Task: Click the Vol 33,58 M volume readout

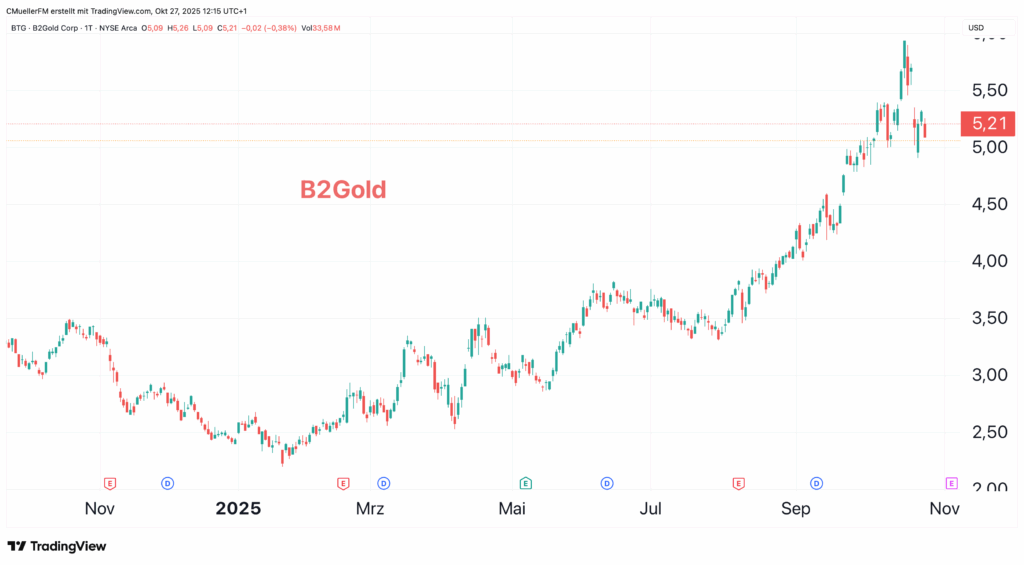Action: coord(323,28)
